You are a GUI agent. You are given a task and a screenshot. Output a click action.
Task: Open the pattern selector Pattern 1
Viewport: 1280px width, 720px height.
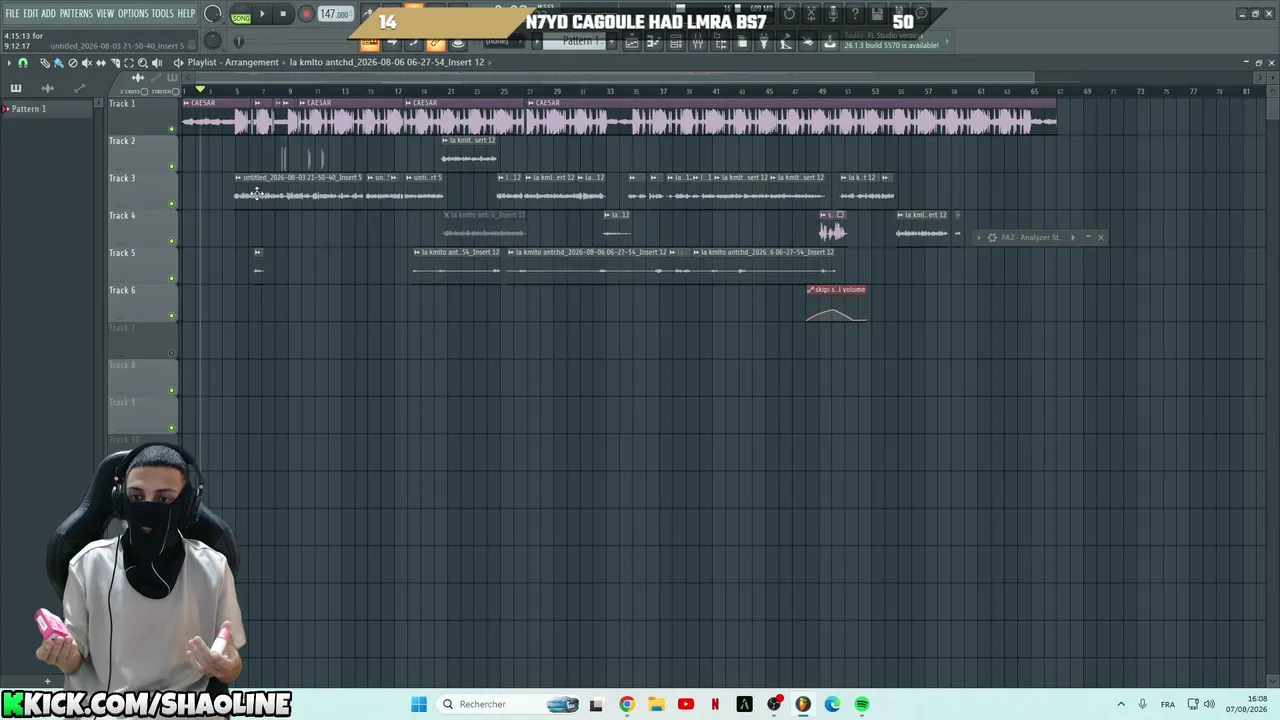580,41
